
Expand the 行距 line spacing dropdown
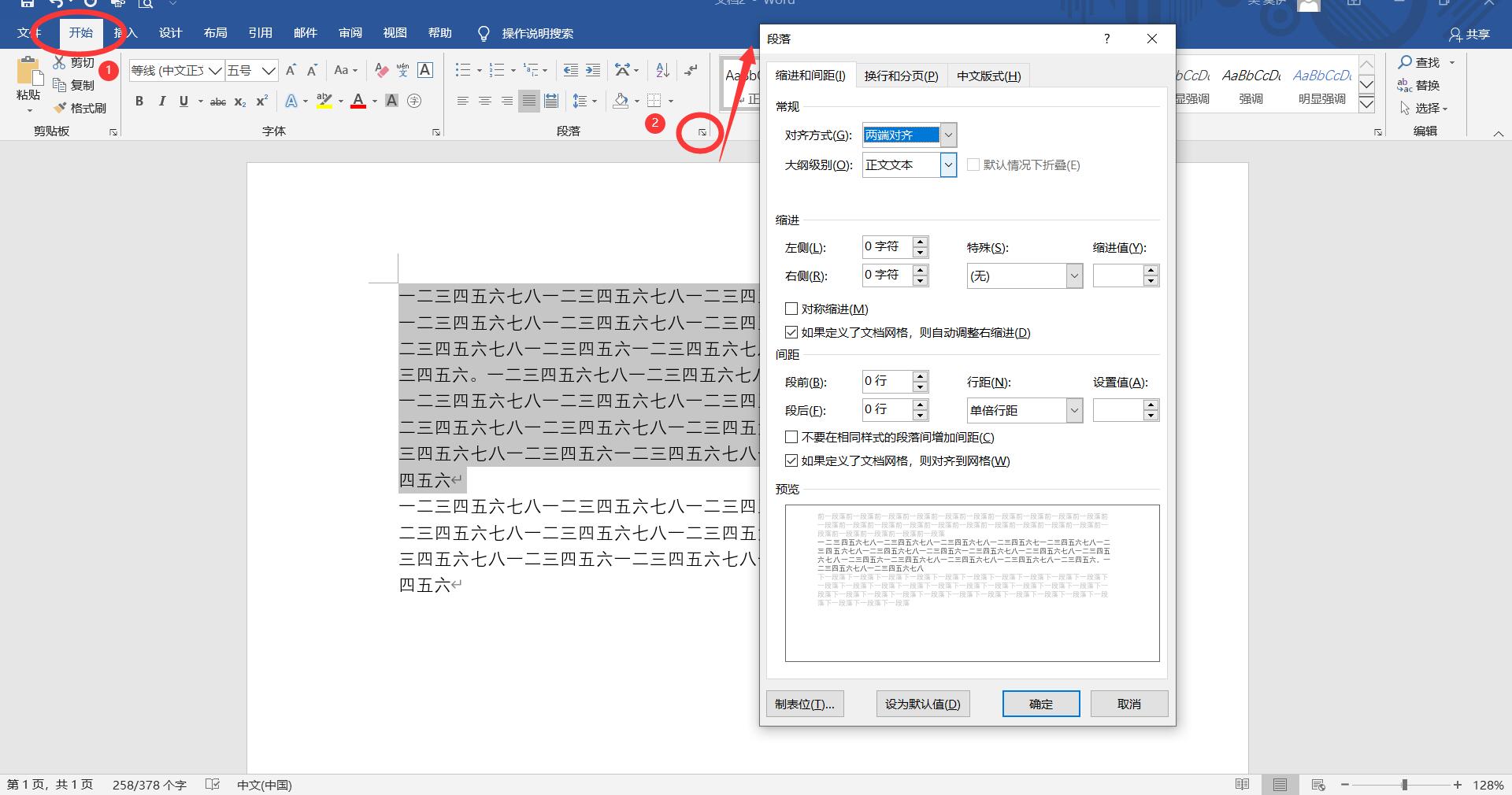pos(1074,410)
